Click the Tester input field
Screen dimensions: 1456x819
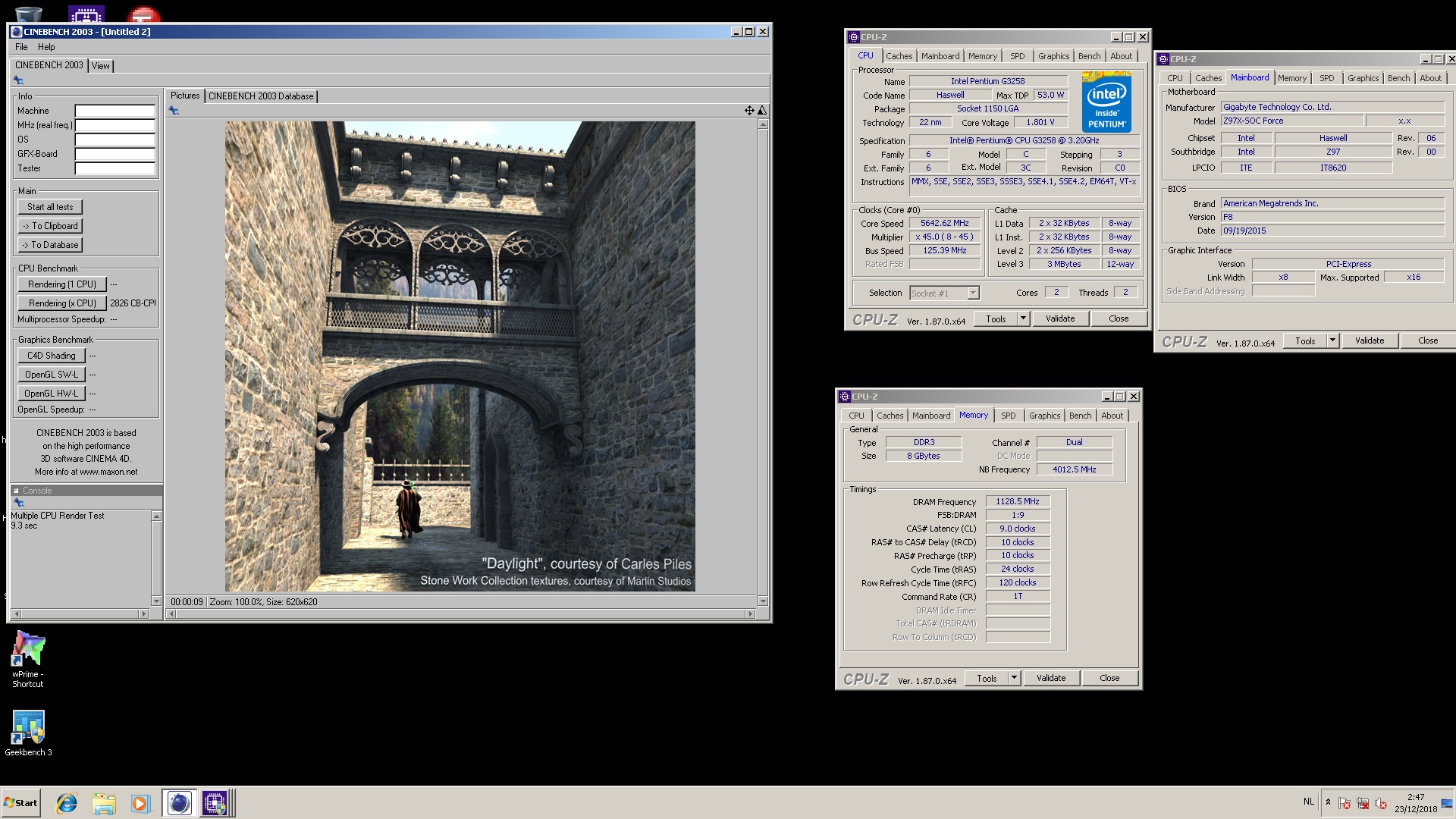click(x=115, y=168)
